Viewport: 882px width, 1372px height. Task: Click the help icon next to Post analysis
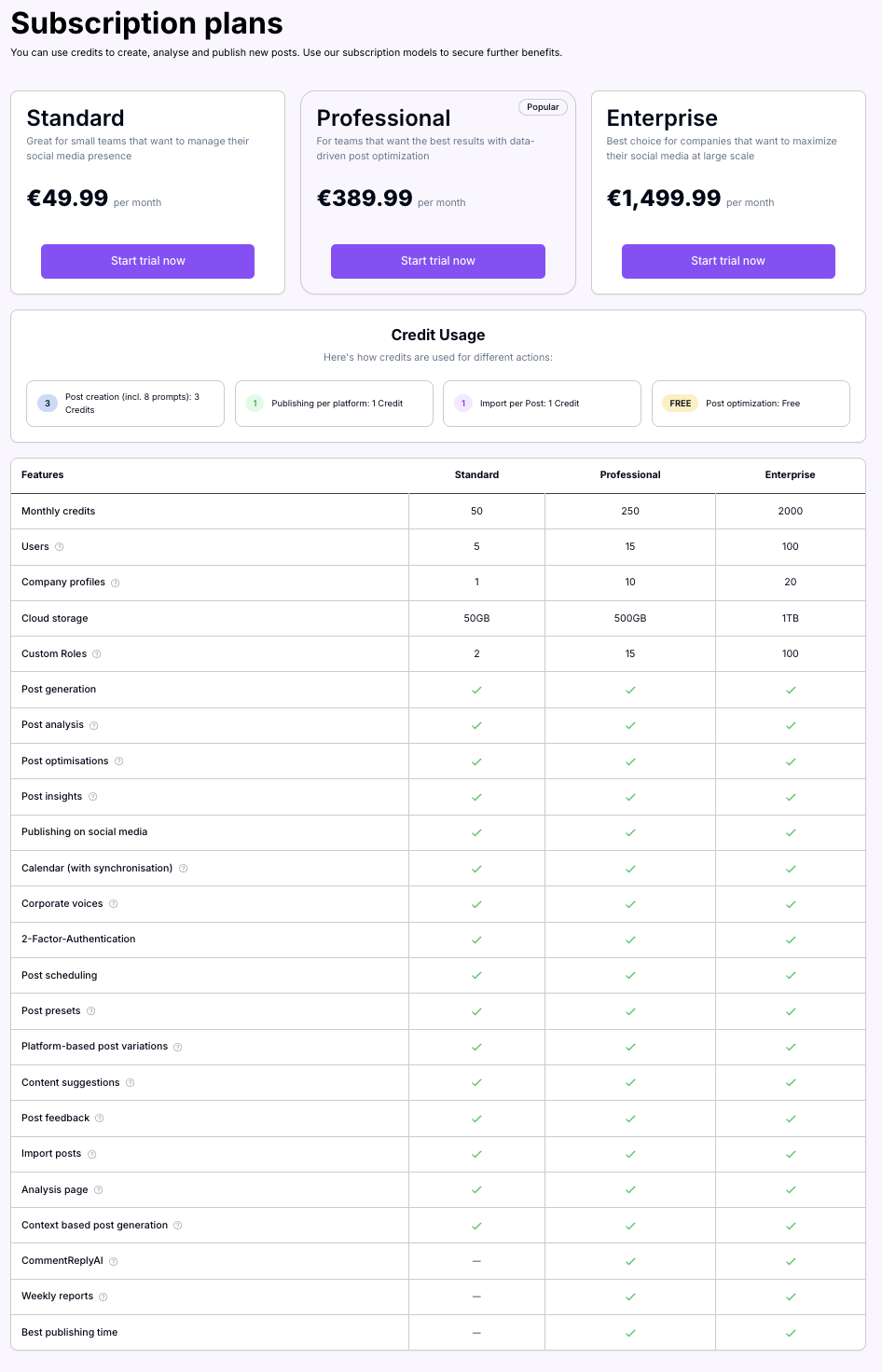94,726
